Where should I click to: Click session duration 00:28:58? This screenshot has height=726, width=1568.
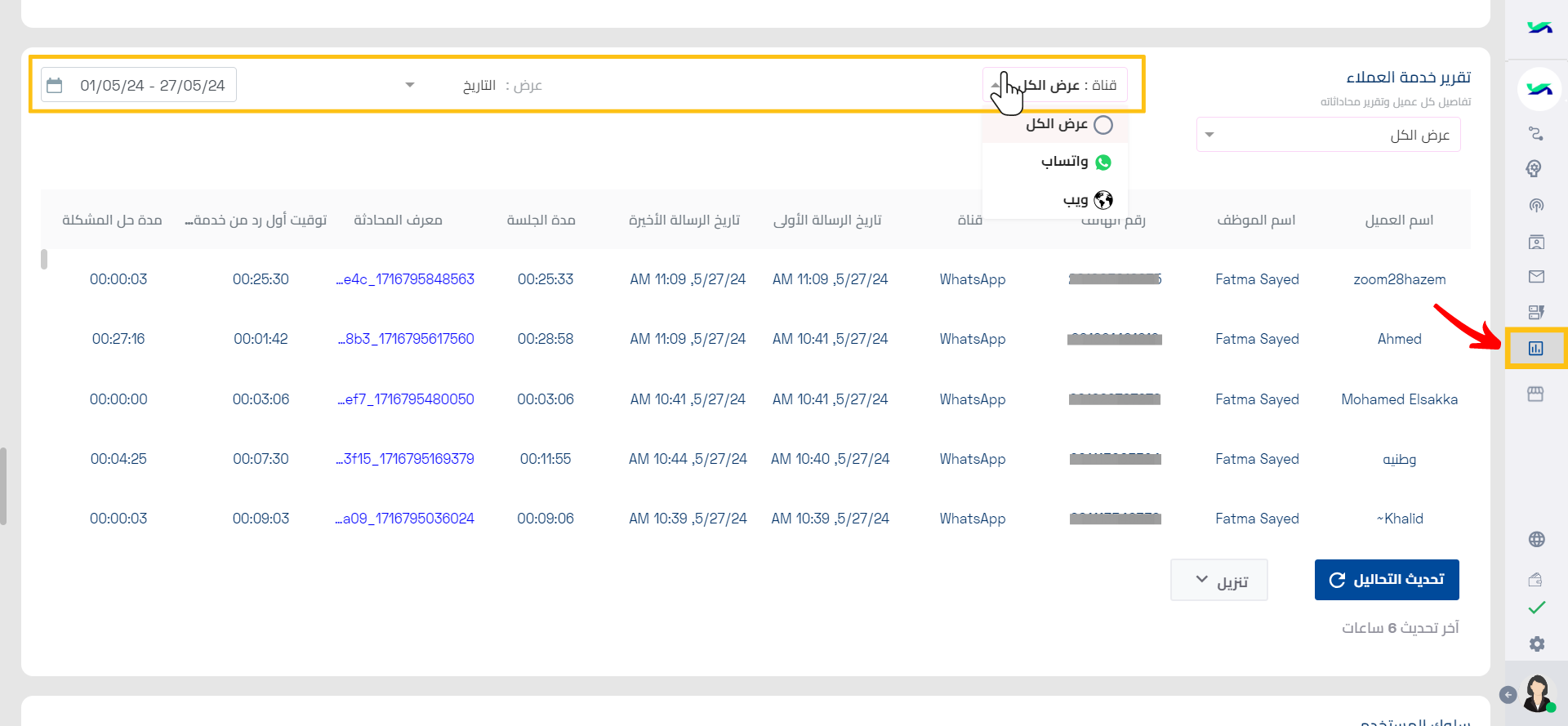pos(546,339)
